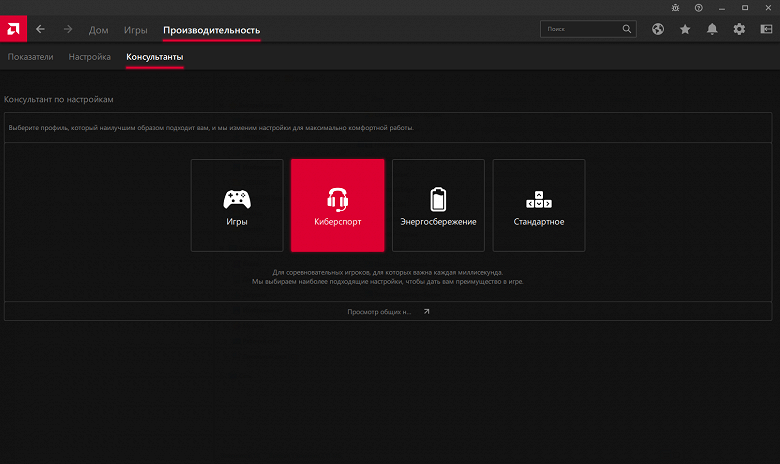Minimize the window
The width and height of the screenshot is (780, 464).
tap(722, 8)
